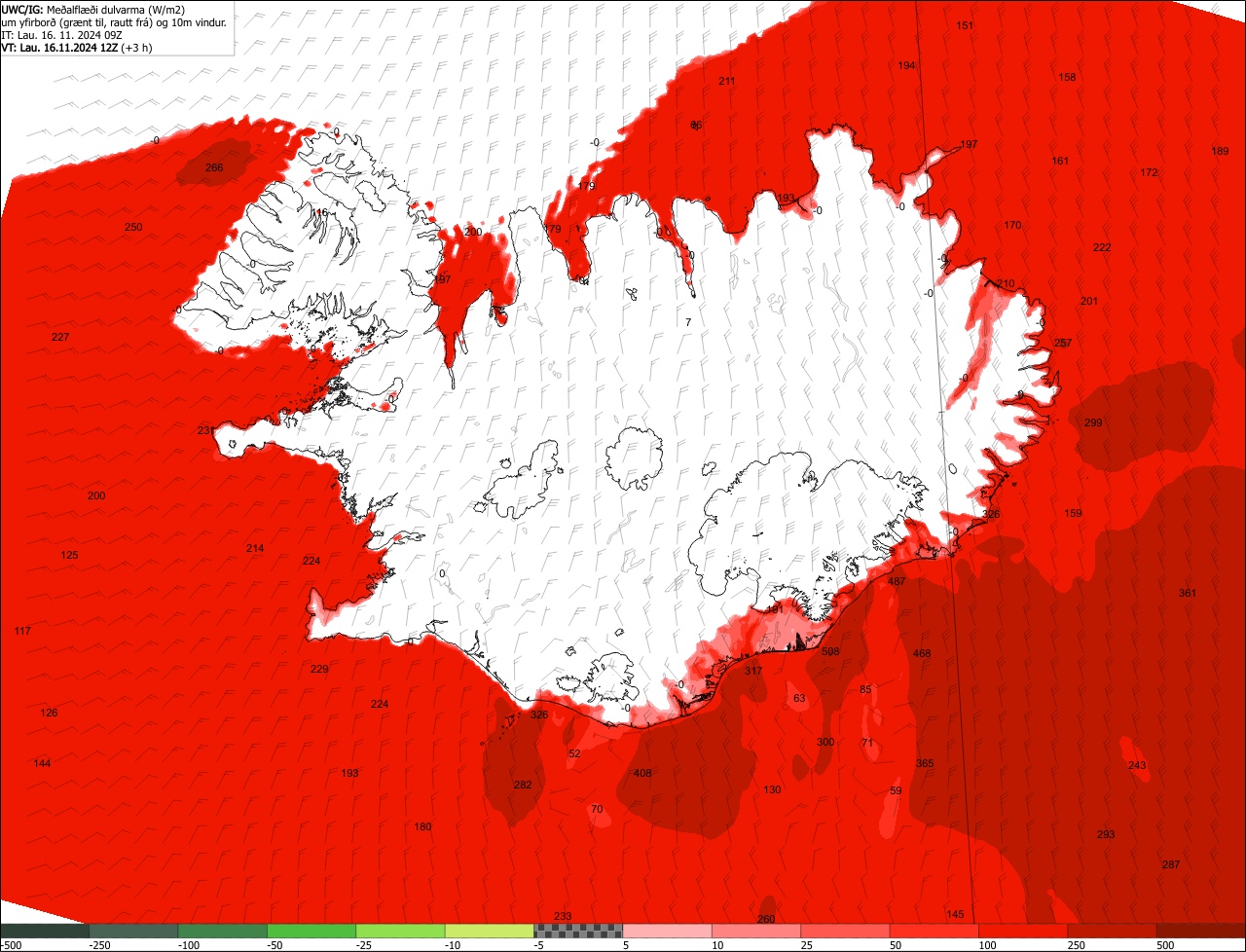Click the map value 487
Viewport: 1246px width, 952px height.
tap(897, 581)
